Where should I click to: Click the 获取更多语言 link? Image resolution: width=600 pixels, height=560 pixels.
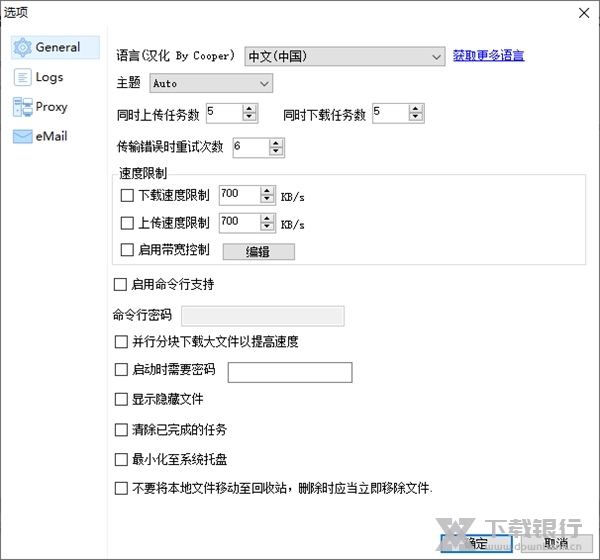click(488, 56)
